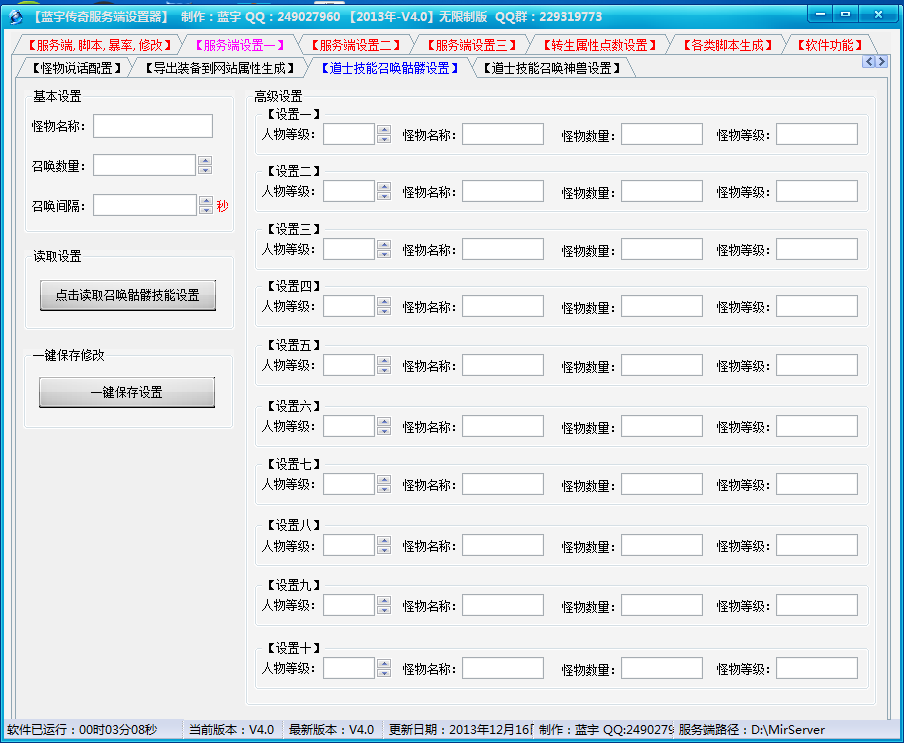Select the 【道士技能召唤神兽设置】 sub-tab
Image resolution: width=904 pixels, height=743 pixels.
(552, 68)
